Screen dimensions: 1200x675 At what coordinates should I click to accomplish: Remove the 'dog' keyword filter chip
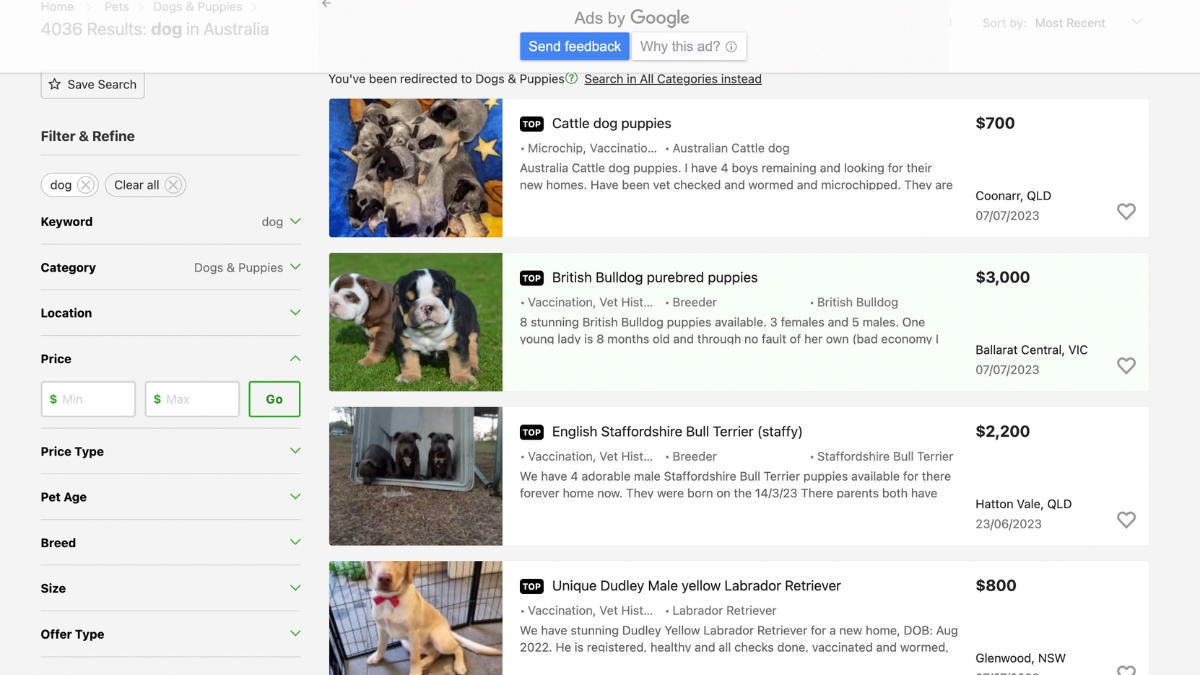pos(86,185)
